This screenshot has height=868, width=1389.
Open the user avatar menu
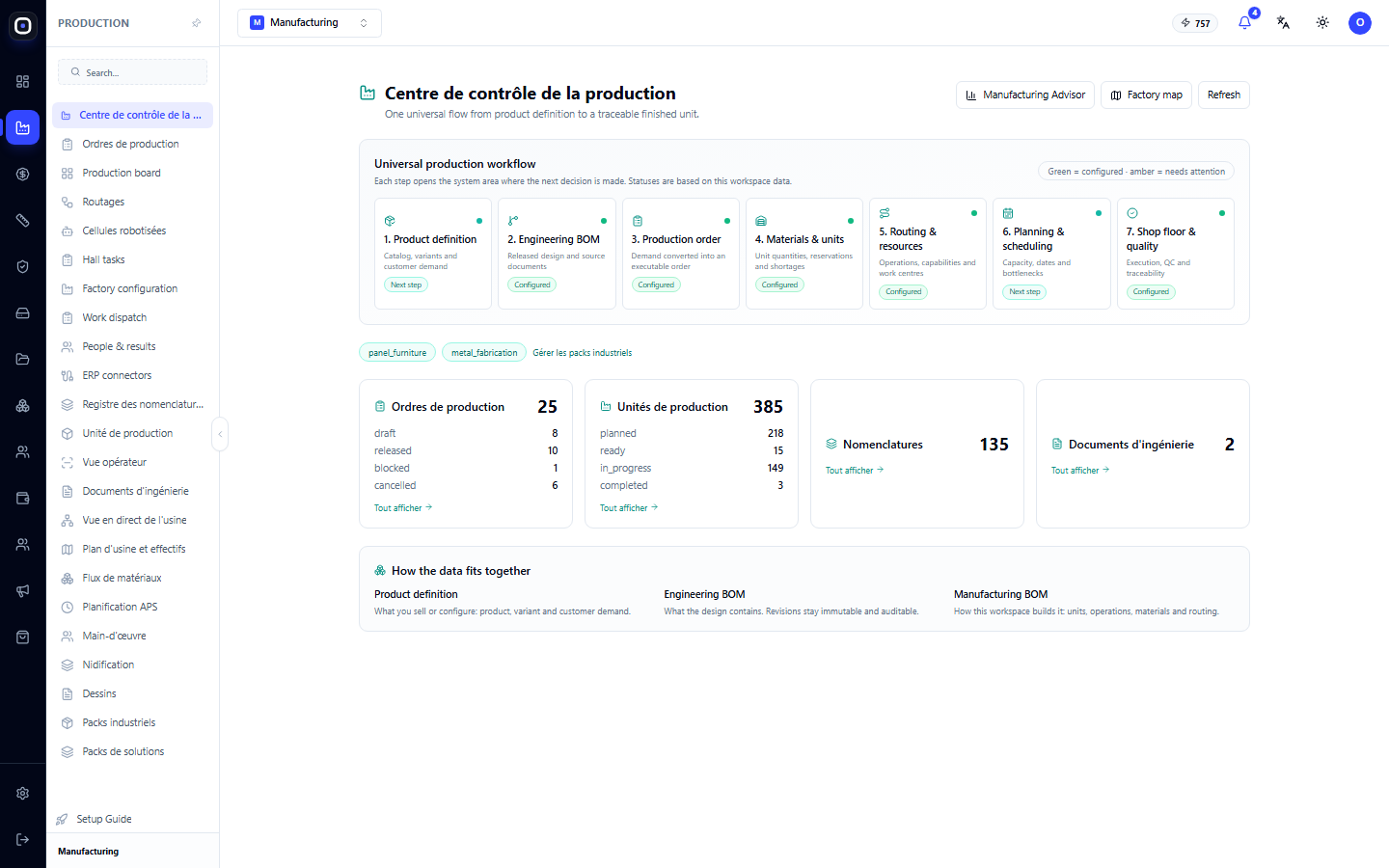1360,22
